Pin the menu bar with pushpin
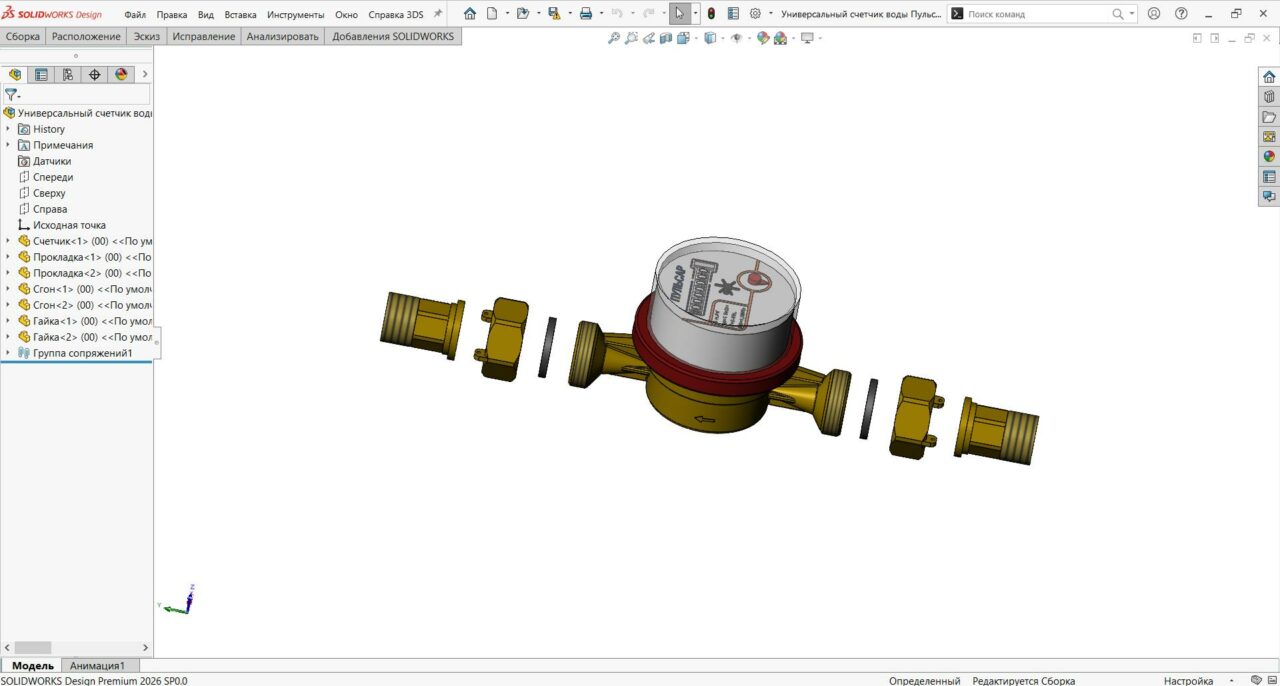Viewport: 1280px width, 686px height. (x=438, y=14)
